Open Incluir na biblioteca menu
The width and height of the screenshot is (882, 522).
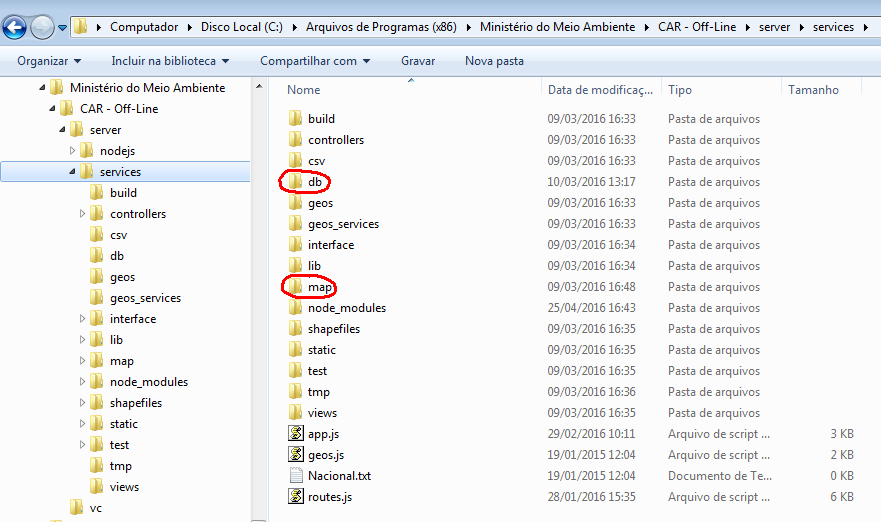point(170,61)
